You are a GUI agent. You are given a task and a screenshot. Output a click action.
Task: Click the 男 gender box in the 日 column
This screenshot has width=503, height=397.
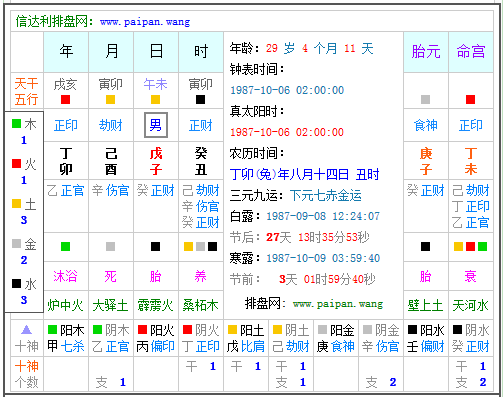[156, 125]
